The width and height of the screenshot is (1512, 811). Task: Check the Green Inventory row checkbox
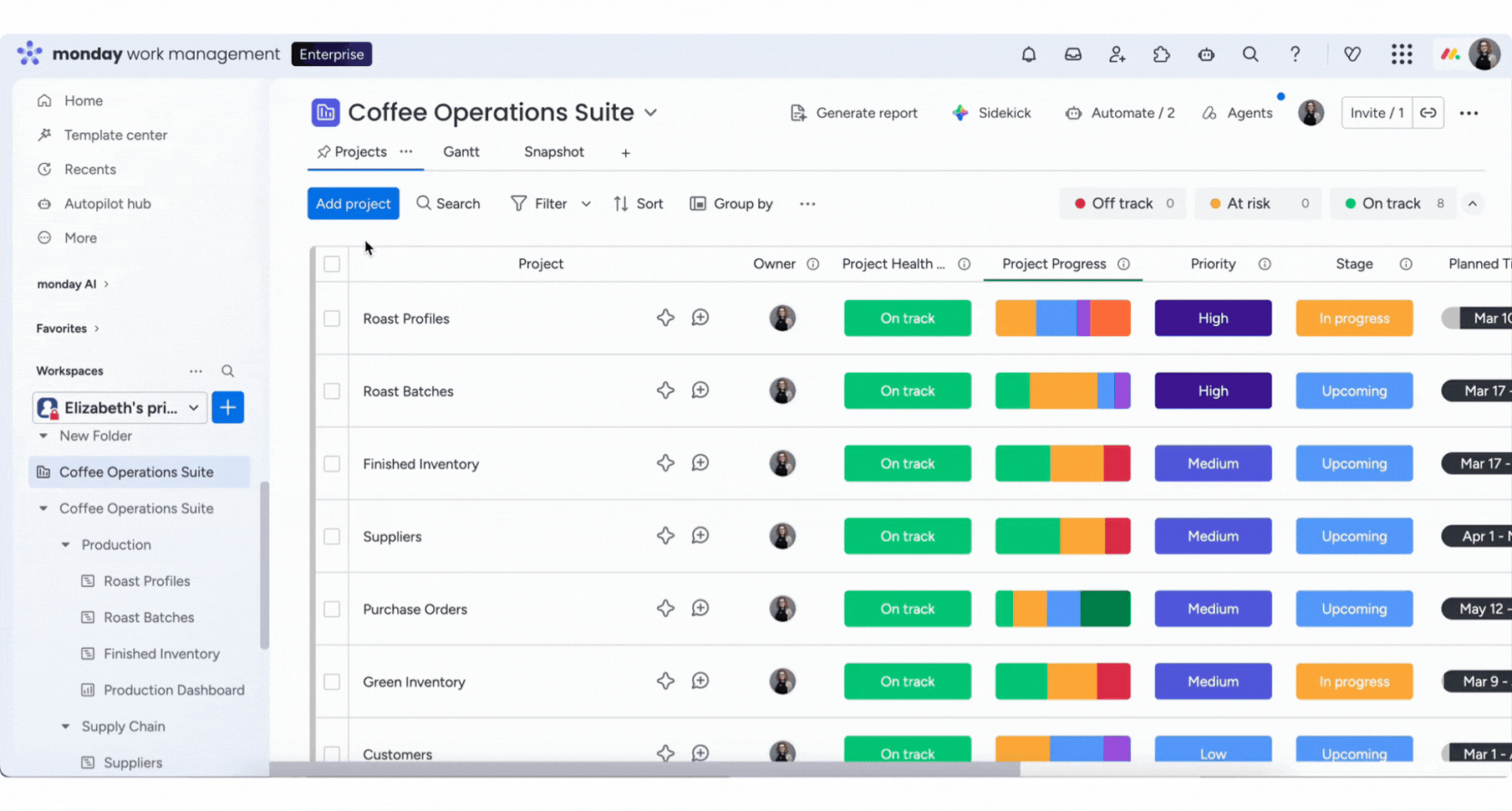(x=332, y=682)
